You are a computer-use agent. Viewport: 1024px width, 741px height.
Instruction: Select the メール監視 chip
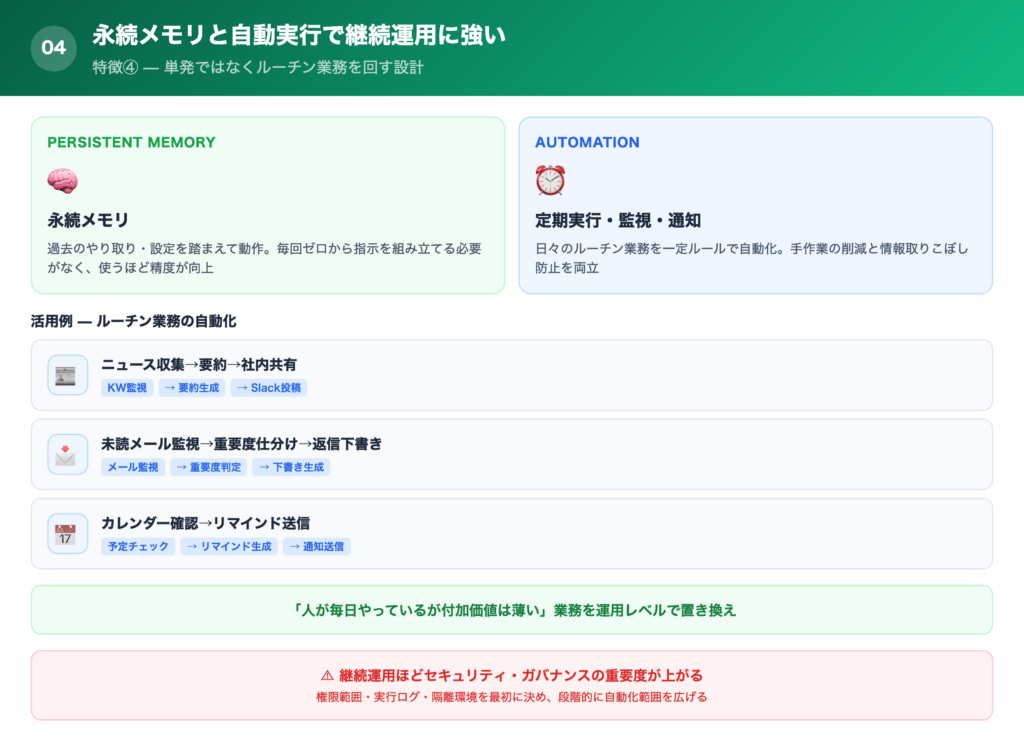coord(131,467)
